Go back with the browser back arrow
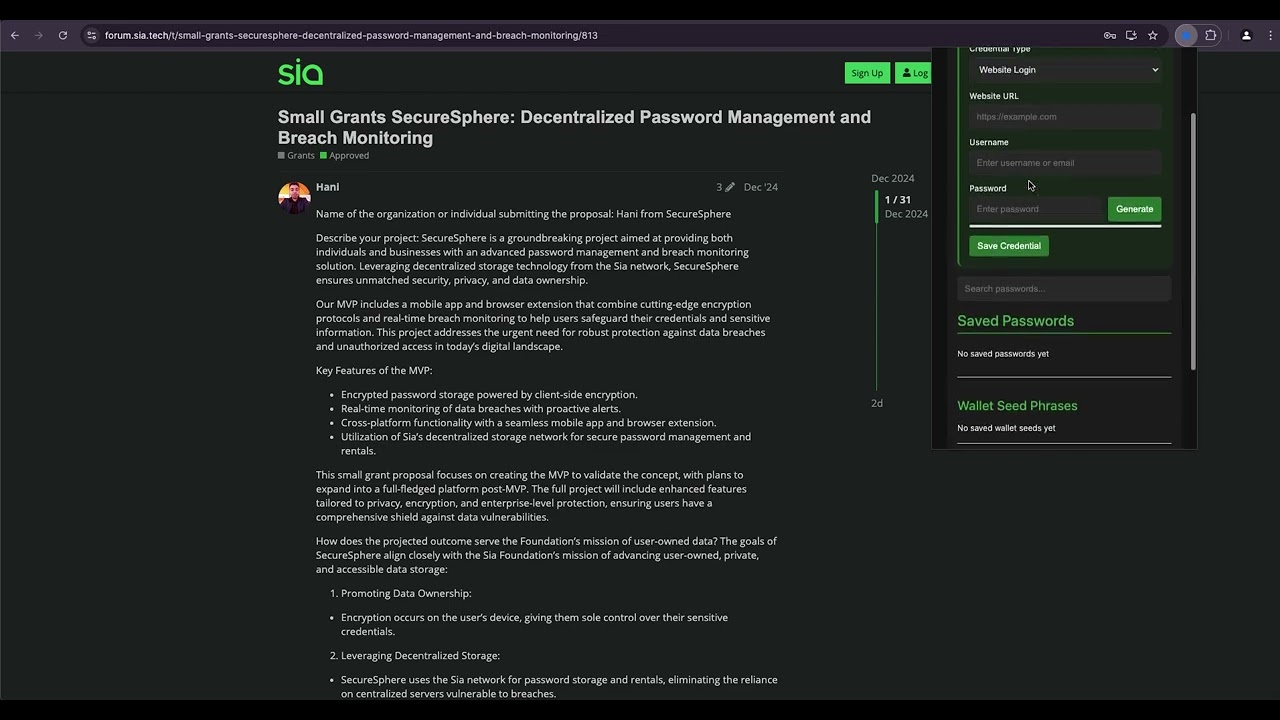 15,35
